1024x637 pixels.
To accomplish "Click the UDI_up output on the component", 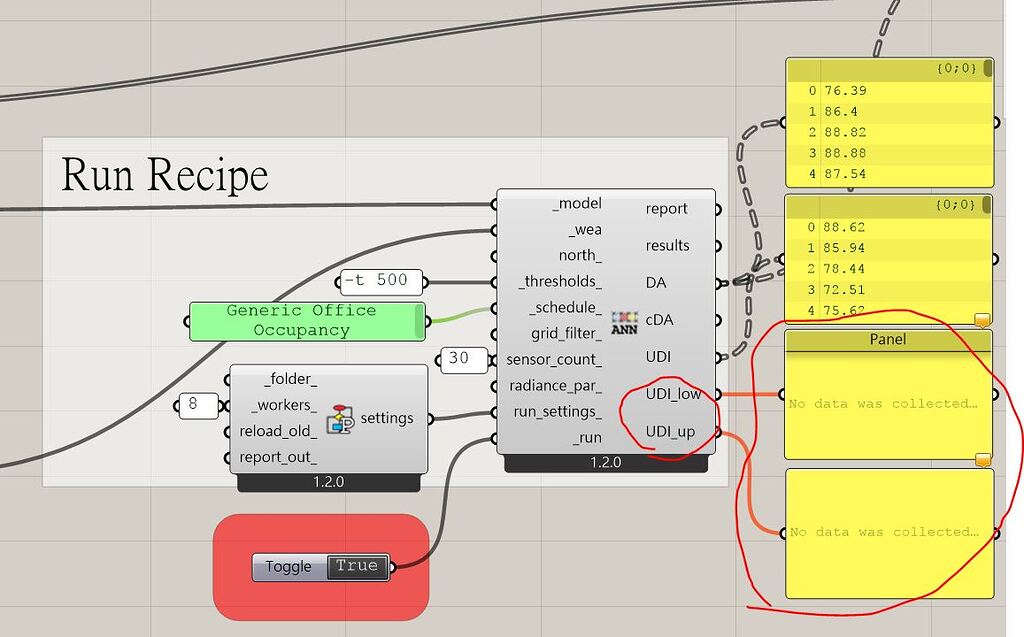I will (x=672, y=431).
